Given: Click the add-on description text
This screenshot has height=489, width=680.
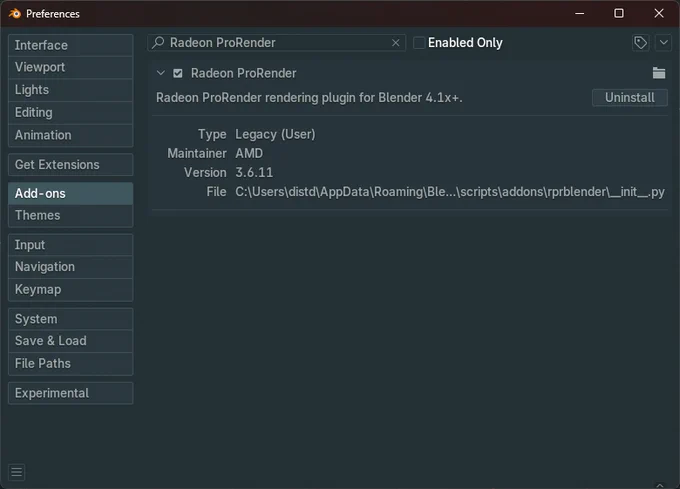Looking at the screenshot, I should (309, 98).
